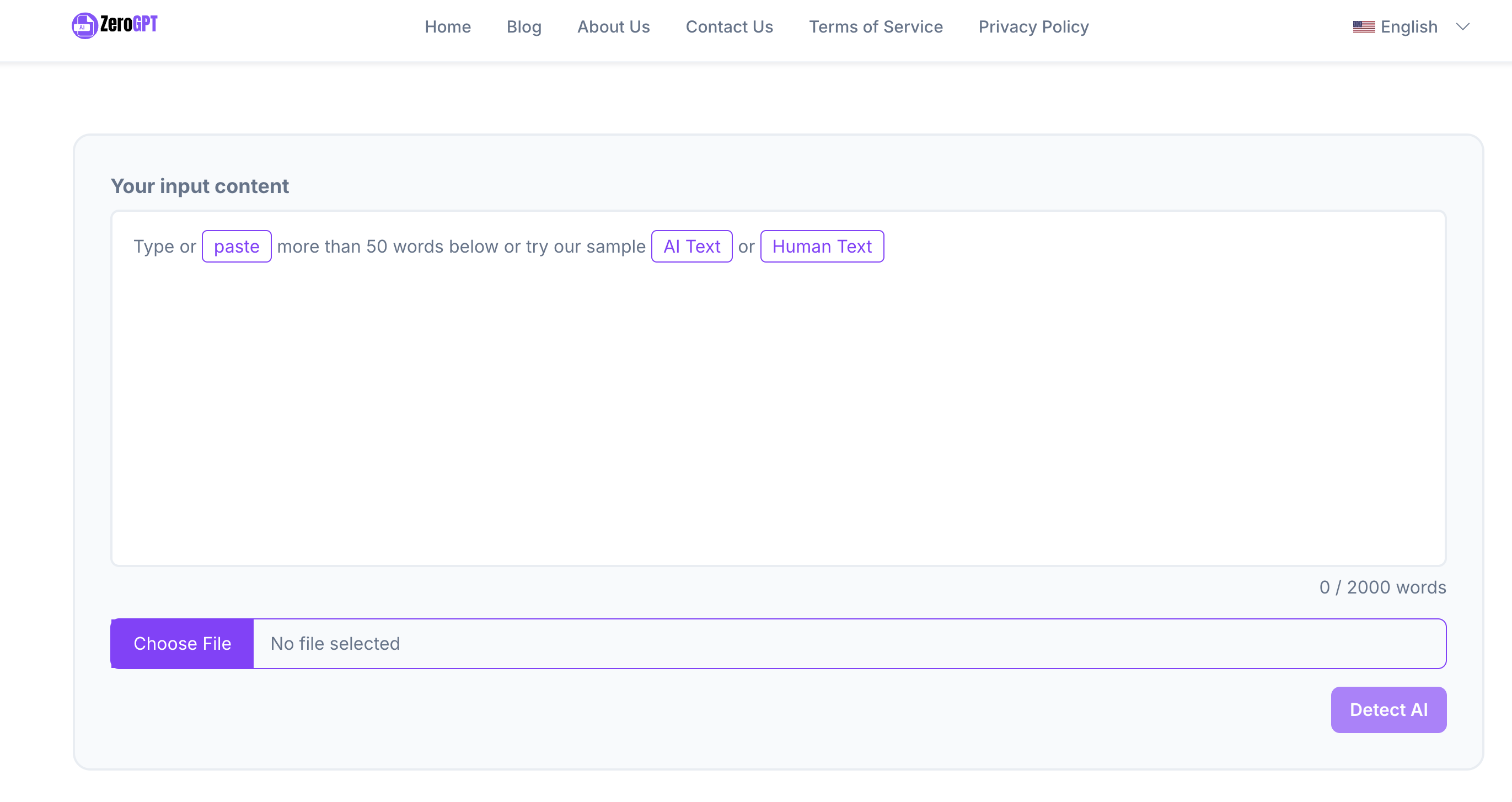Click the US flag language icon
Screen dimensions: 1512x802
(x=1364, y=27)
